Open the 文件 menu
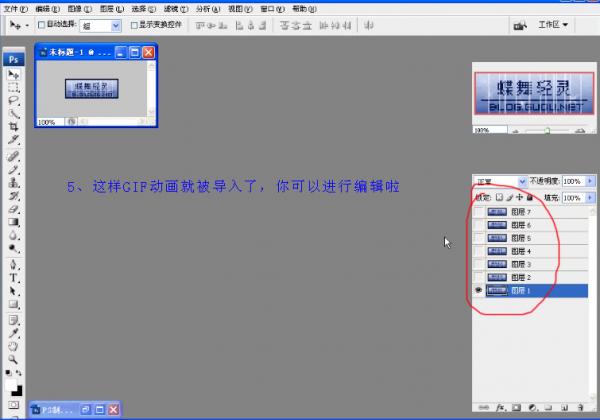 [x=16, y=8]
